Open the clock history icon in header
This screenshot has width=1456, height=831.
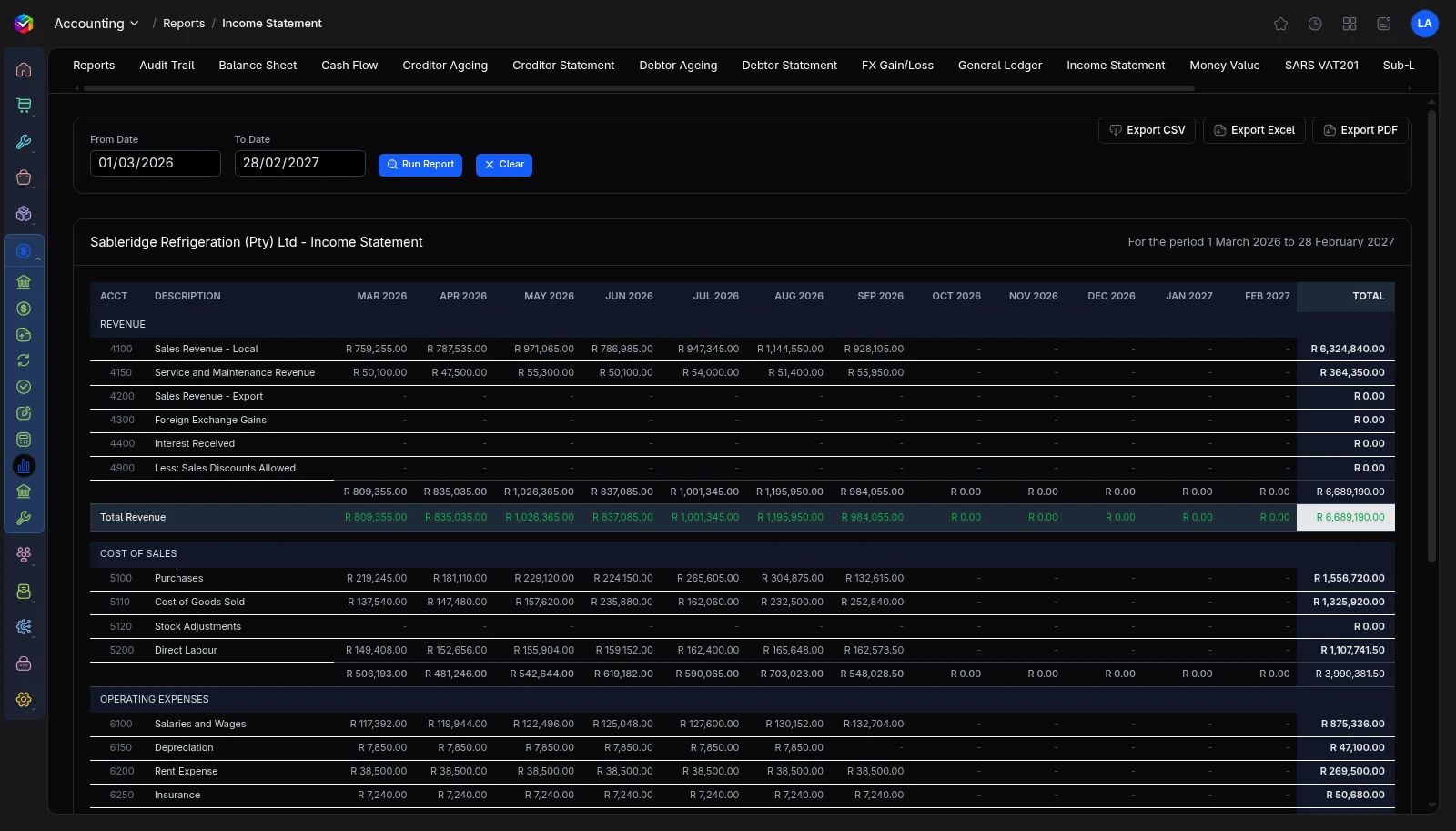pyautogui.click(x=1315, y=24)
